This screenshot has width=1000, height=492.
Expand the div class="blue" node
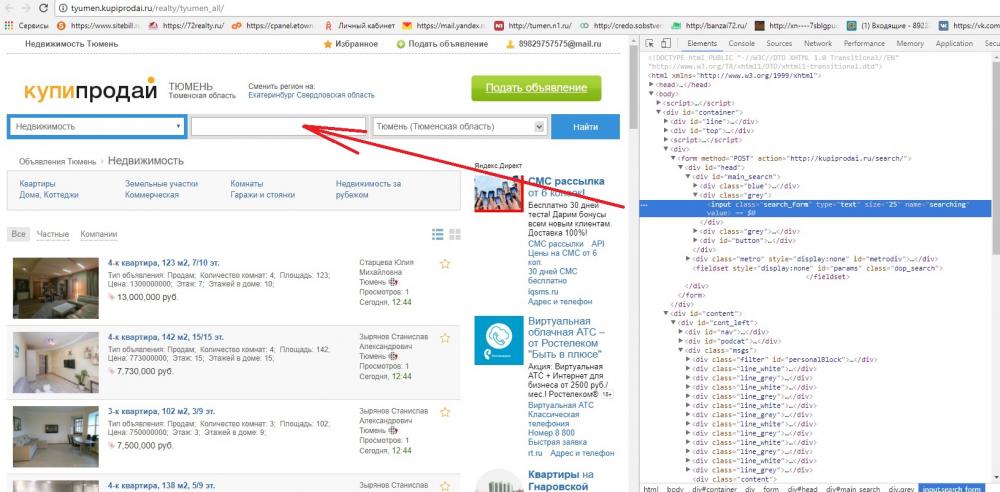click(x=696, y=186)
